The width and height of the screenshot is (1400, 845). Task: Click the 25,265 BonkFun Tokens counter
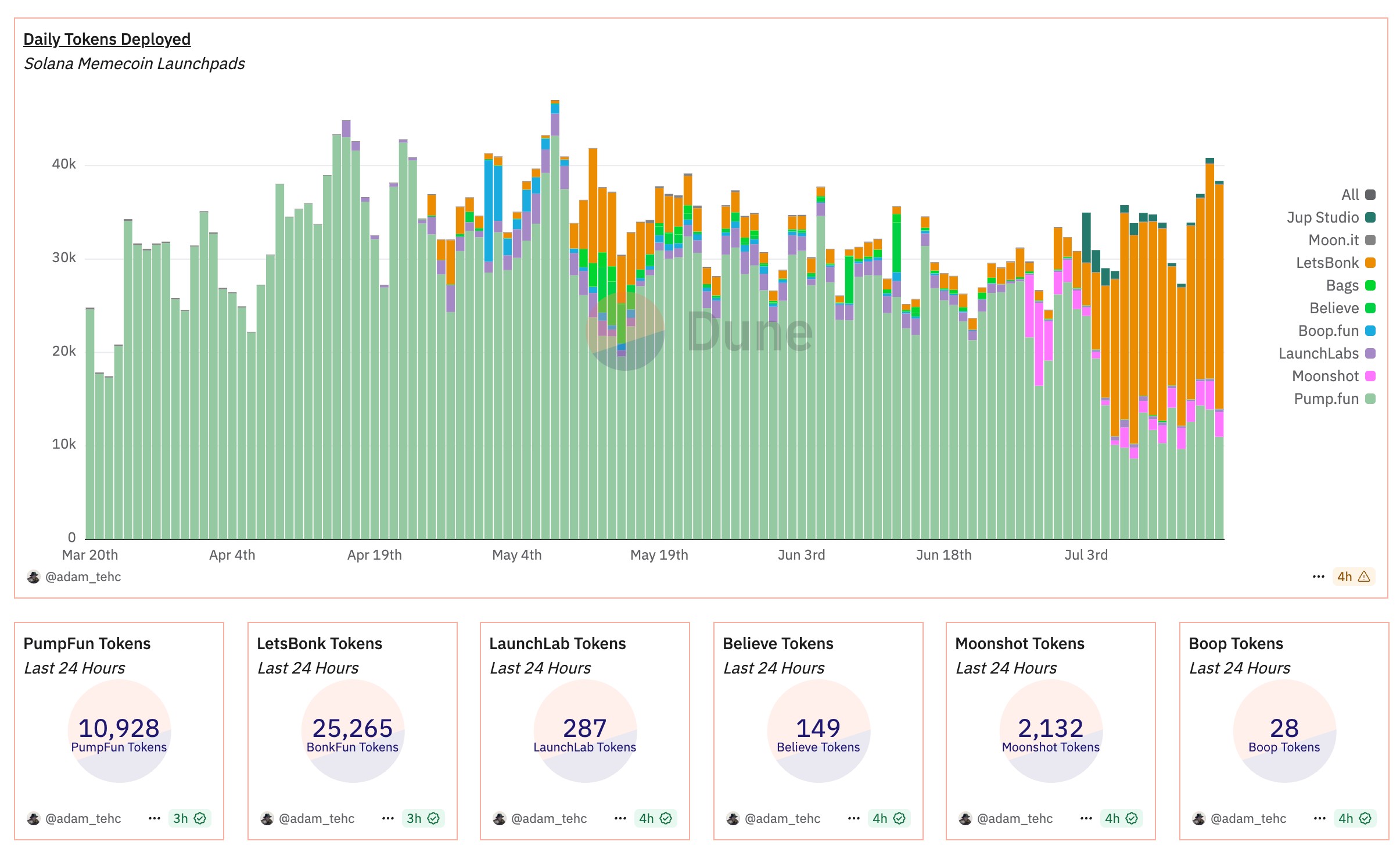pos(352,728)
